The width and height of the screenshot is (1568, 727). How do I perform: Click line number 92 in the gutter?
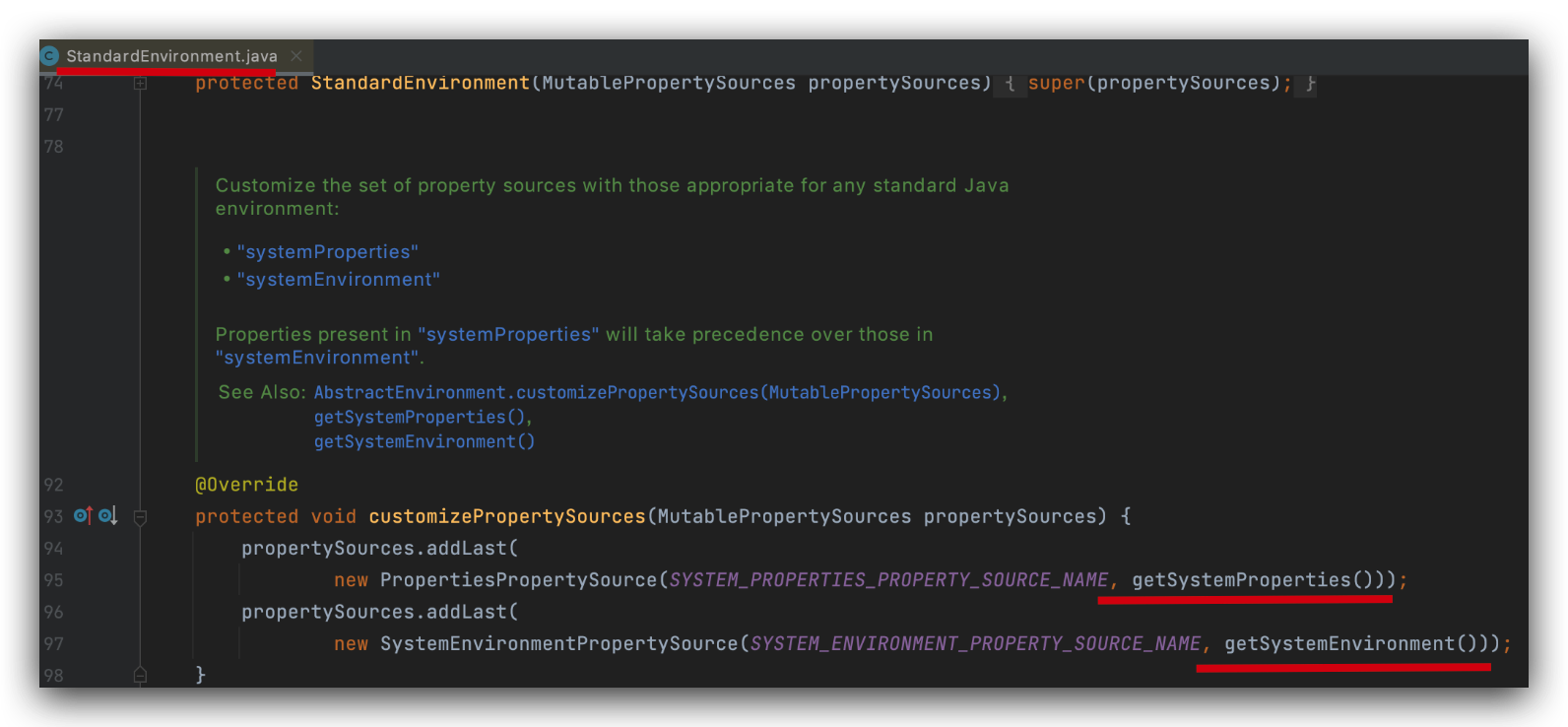[x=54, y=485]
